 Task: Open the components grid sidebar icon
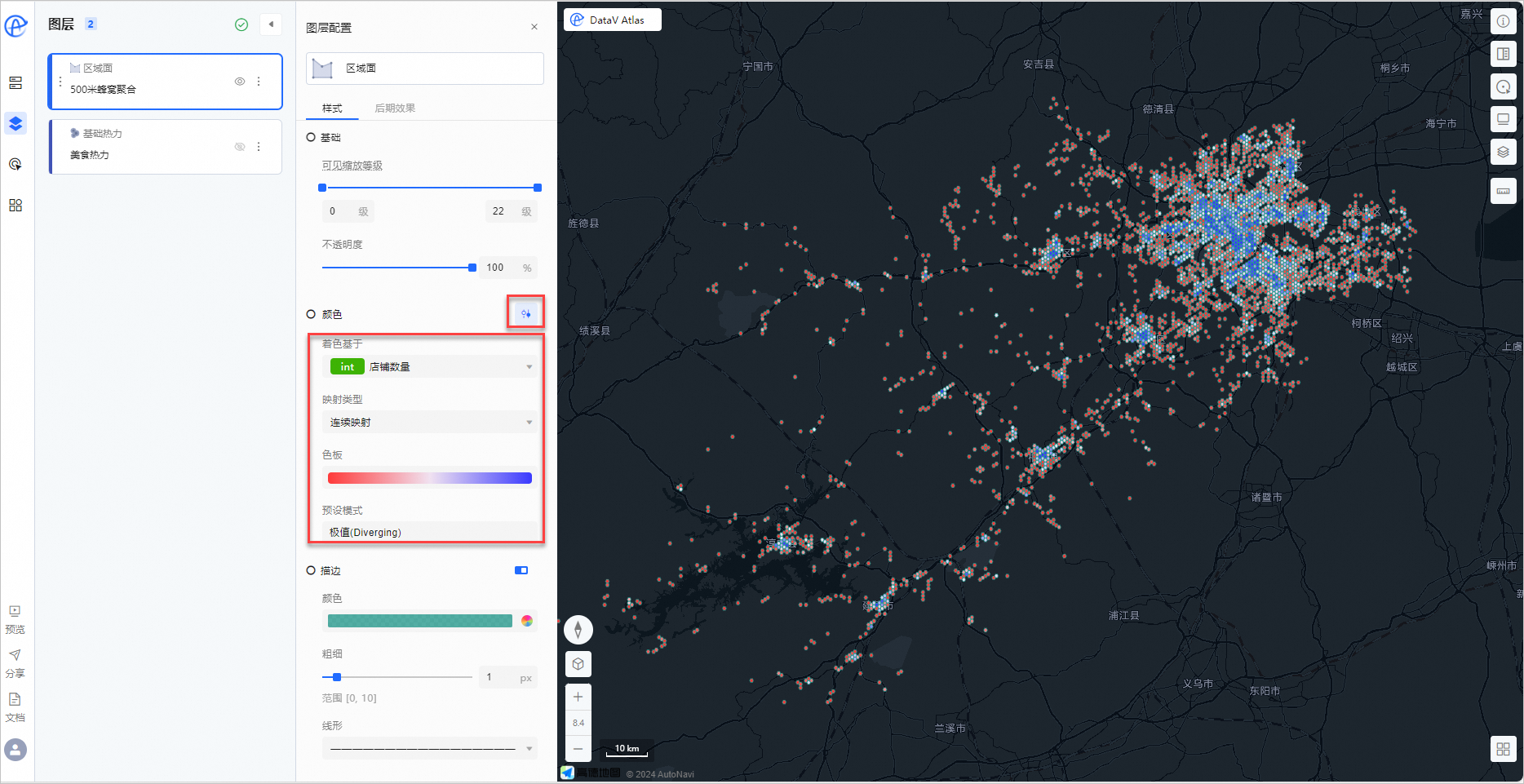pos(16,205)
